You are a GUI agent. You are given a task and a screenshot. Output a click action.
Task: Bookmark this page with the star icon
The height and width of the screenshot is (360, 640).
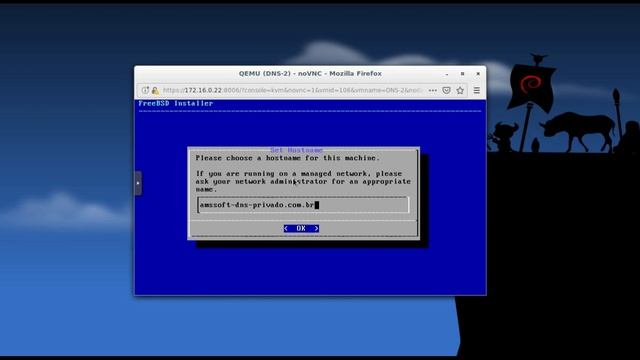(460, 91)
